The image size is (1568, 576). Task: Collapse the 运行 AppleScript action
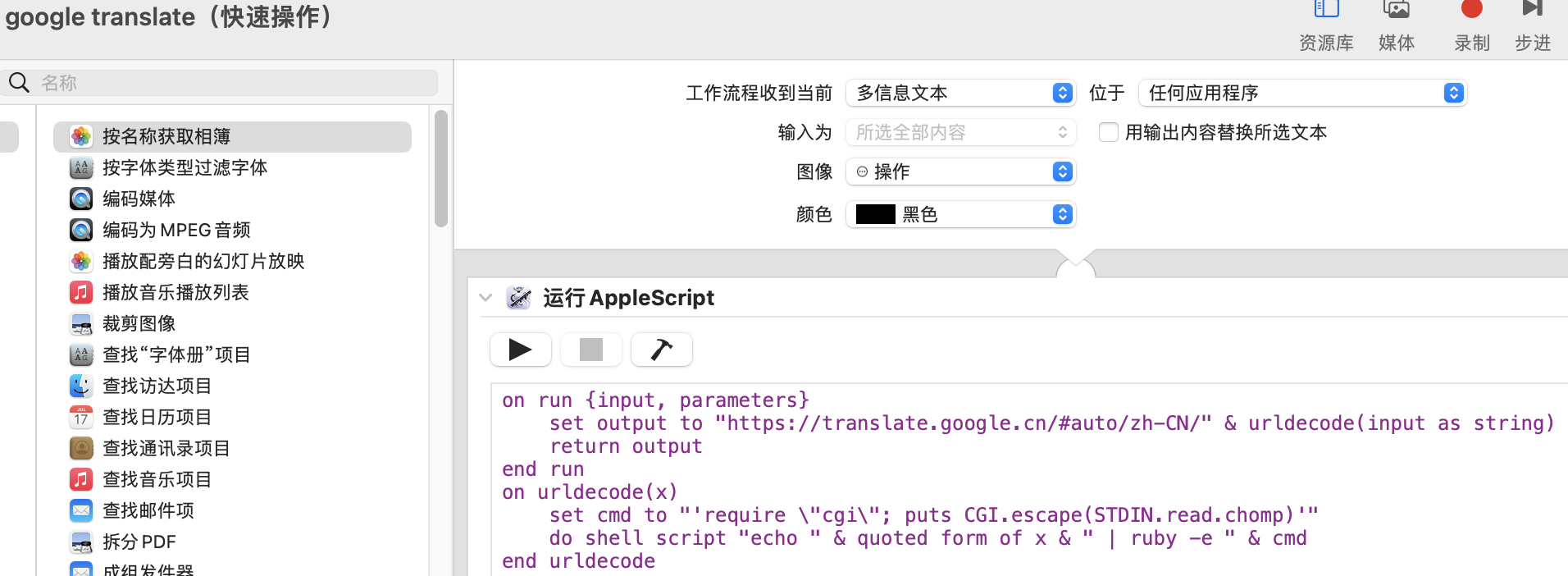tap(485, 298)
